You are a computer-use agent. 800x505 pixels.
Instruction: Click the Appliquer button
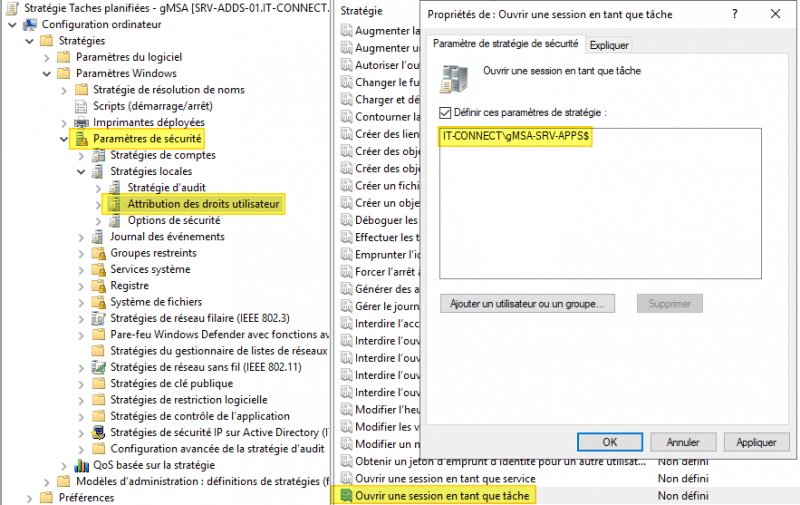point(756,442)
